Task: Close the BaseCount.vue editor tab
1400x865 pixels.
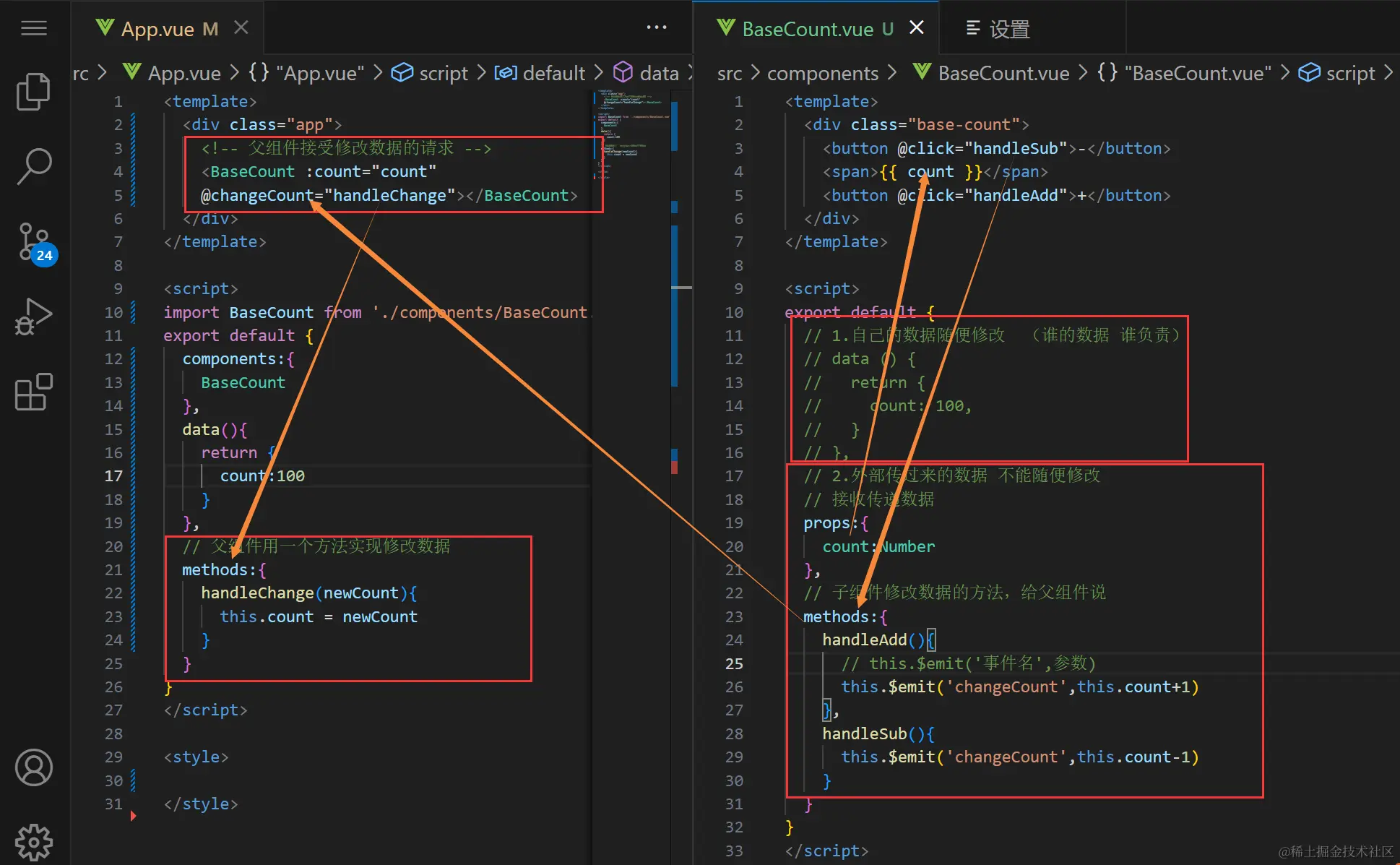Action: (916, 28)
